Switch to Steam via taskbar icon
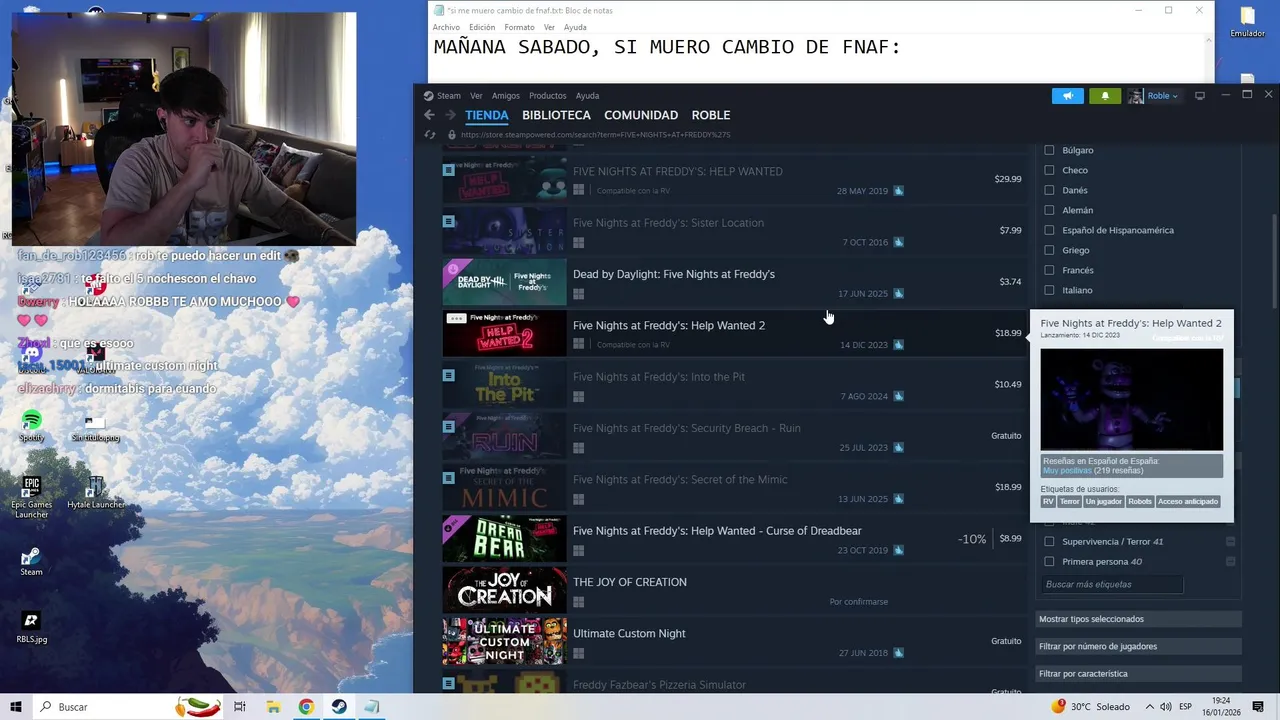The height and width of the screenshot is (720, 1280). tap(339, 707)
